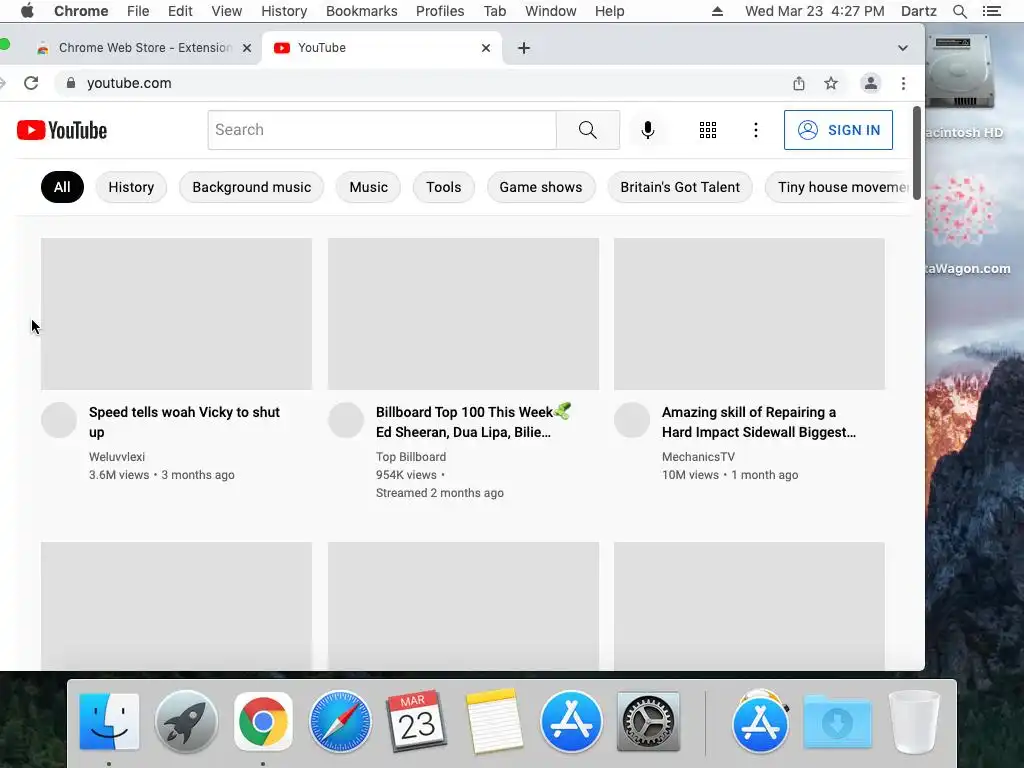Open the File menu
The height and width of the screenshot is (768, 1024).
click(138, 11)
